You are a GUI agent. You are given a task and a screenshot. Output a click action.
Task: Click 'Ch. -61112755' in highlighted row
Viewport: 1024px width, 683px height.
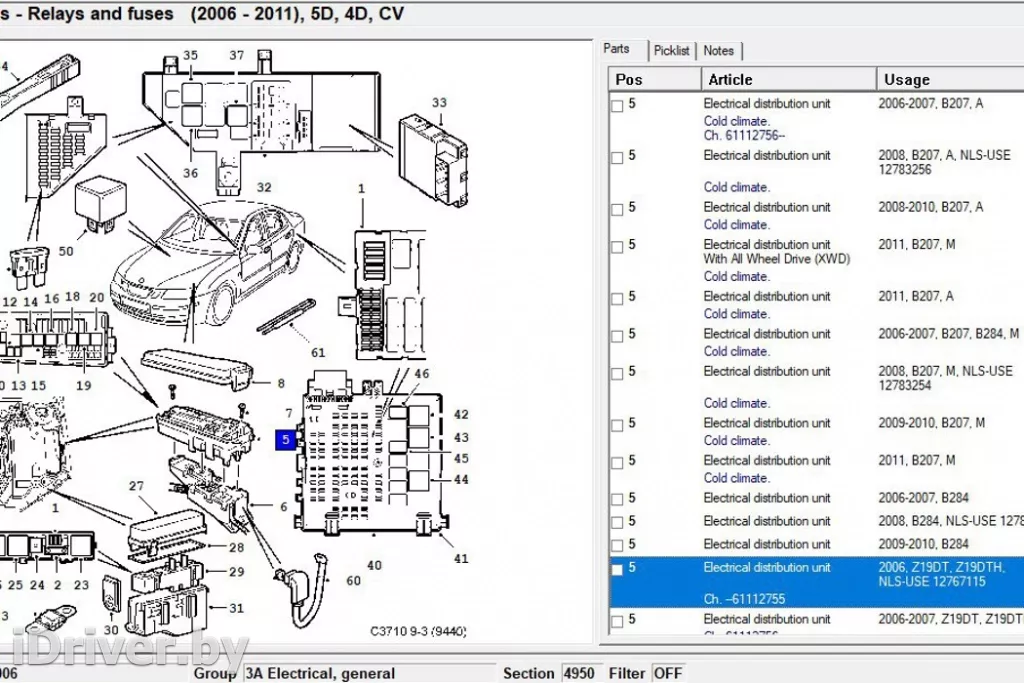[744, 599]
